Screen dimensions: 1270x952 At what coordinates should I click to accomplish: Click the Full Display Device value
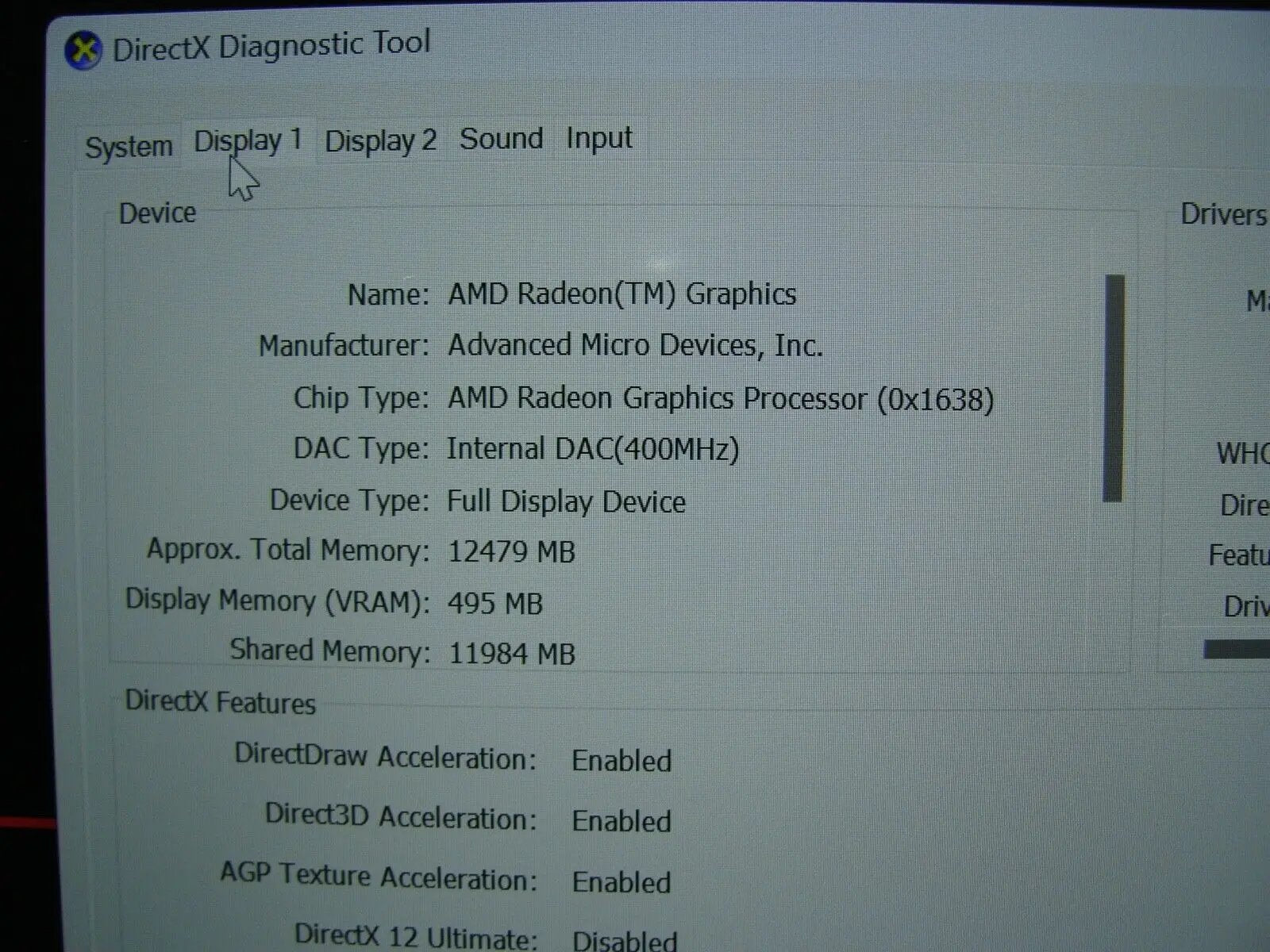pos(567,501)
